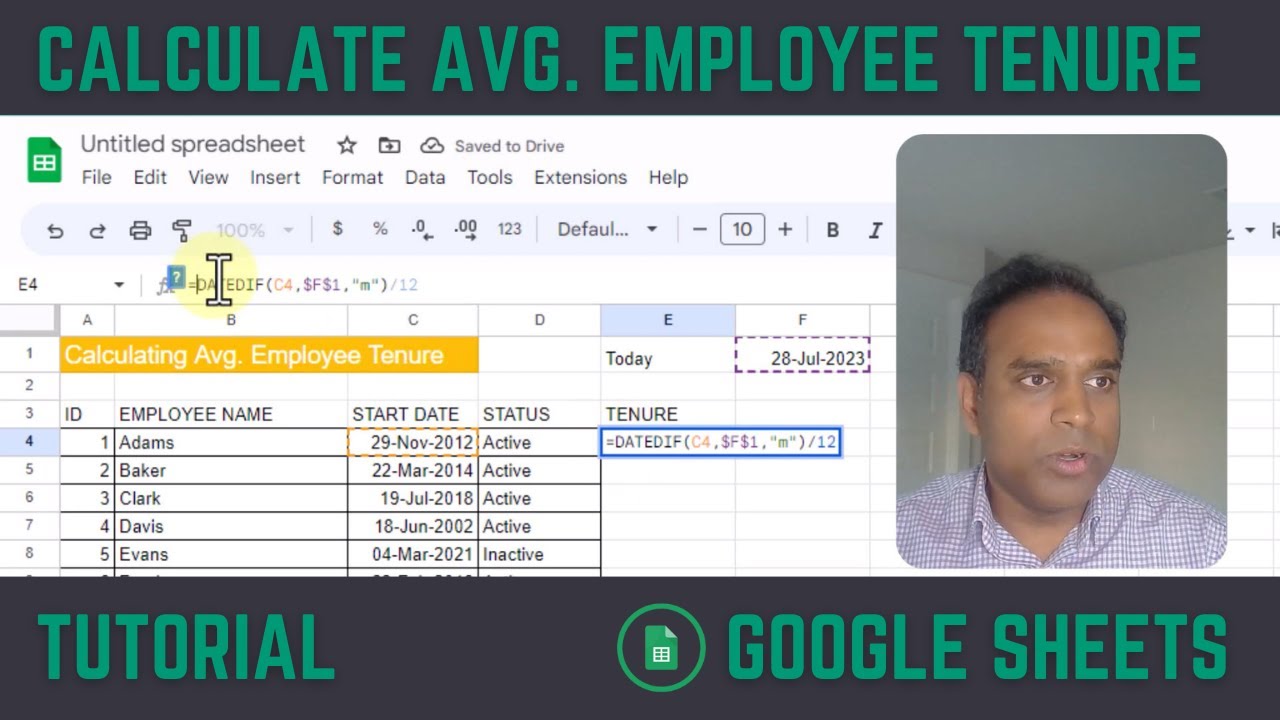Open the Help menu

(x=668, y=177)
